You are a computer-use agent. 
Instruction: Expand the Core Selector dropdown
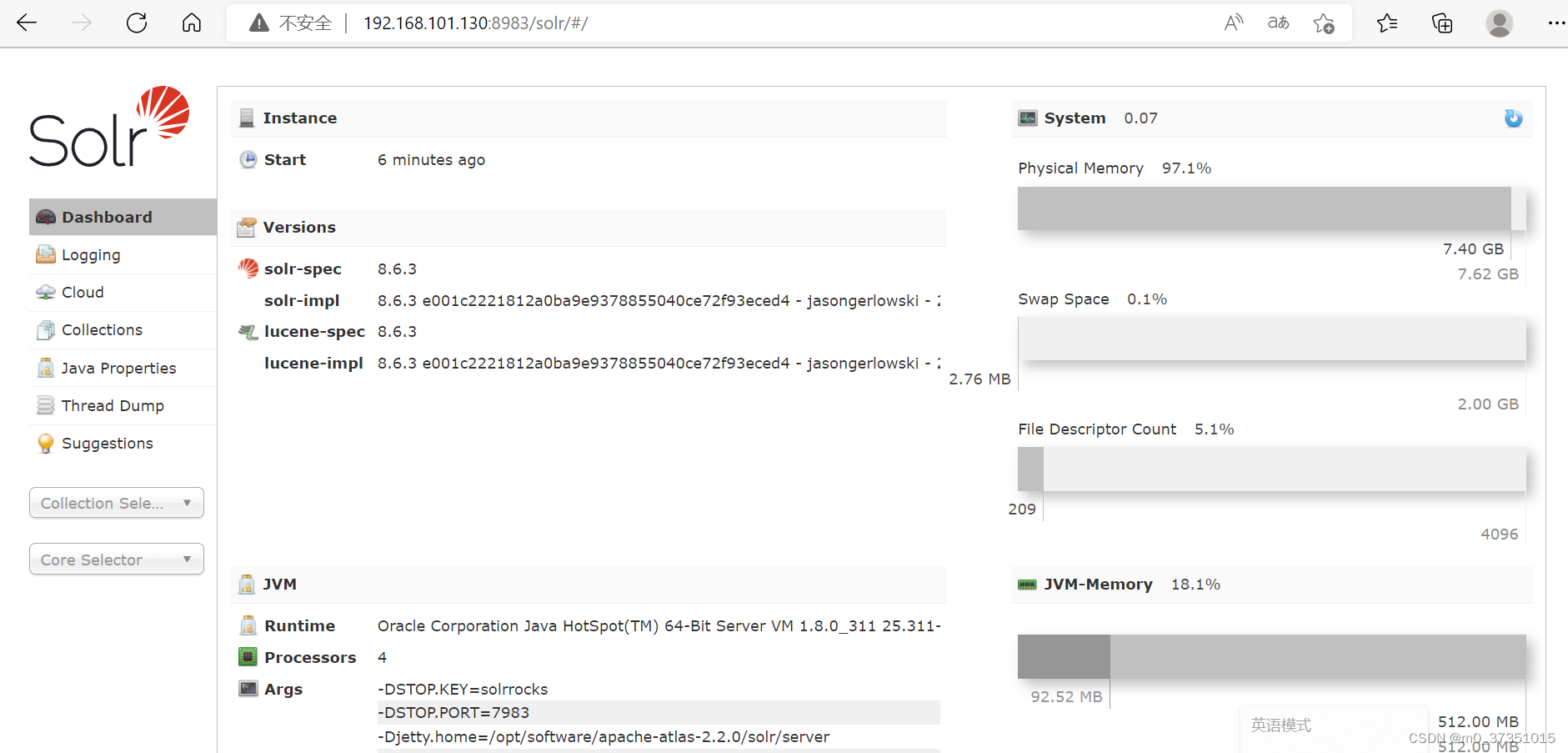point(116,559)
